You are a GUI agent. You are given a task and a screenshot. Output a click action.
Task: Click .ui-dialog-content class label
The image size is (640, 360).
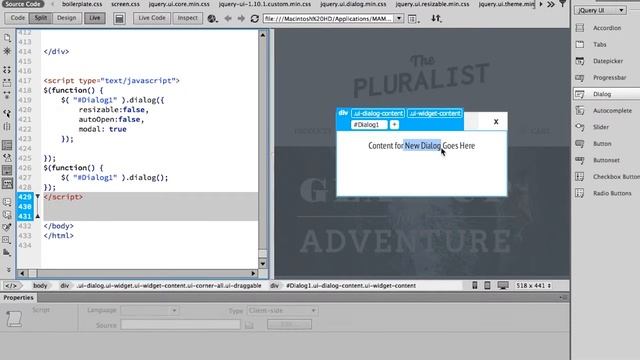[x=378, y=113]
